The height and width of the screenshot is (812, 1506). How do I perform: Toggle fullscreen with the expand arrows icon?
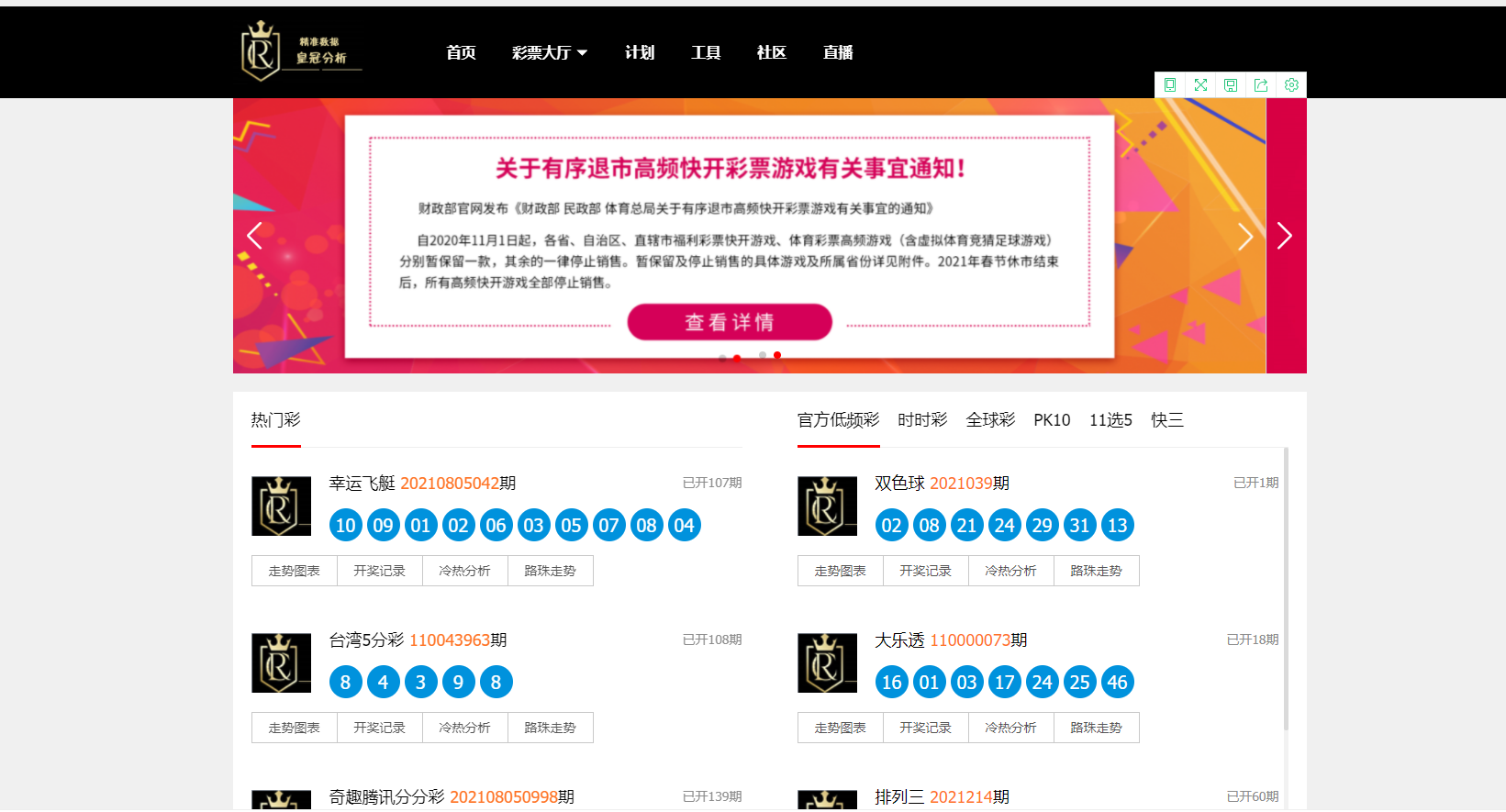pyautogui.click(x=1200, y=84)
